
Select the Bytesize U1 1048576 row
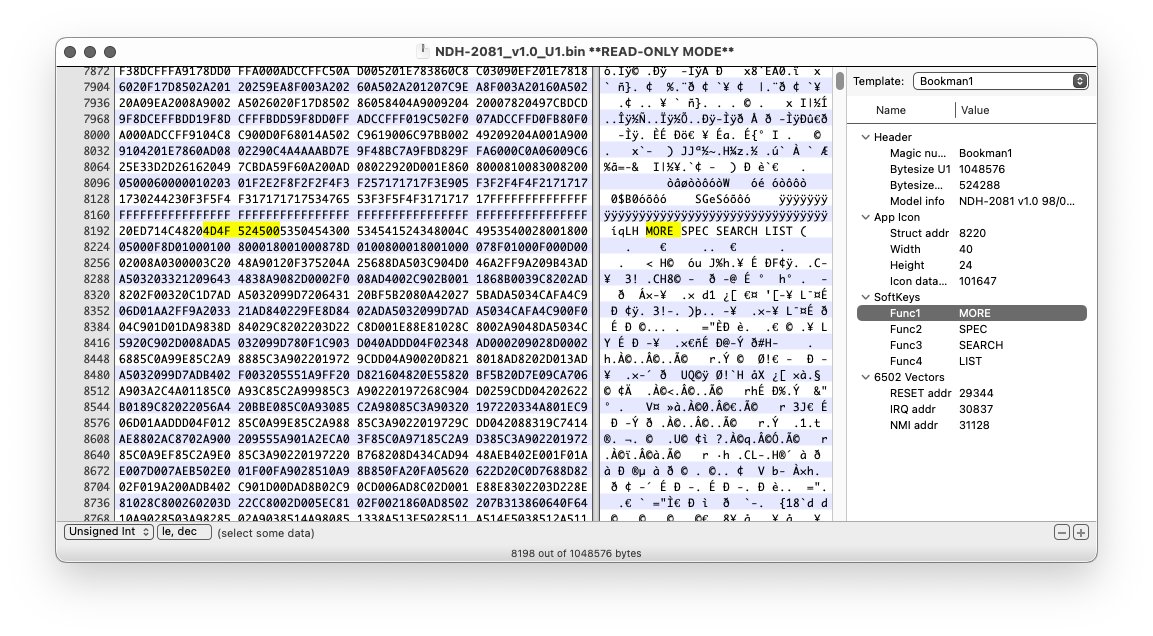[971, 169]
